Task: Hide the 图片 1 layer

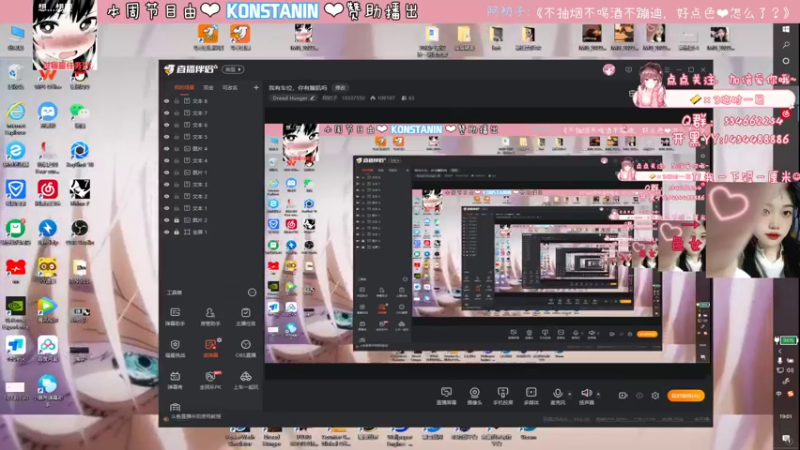Action: [166, 172]
